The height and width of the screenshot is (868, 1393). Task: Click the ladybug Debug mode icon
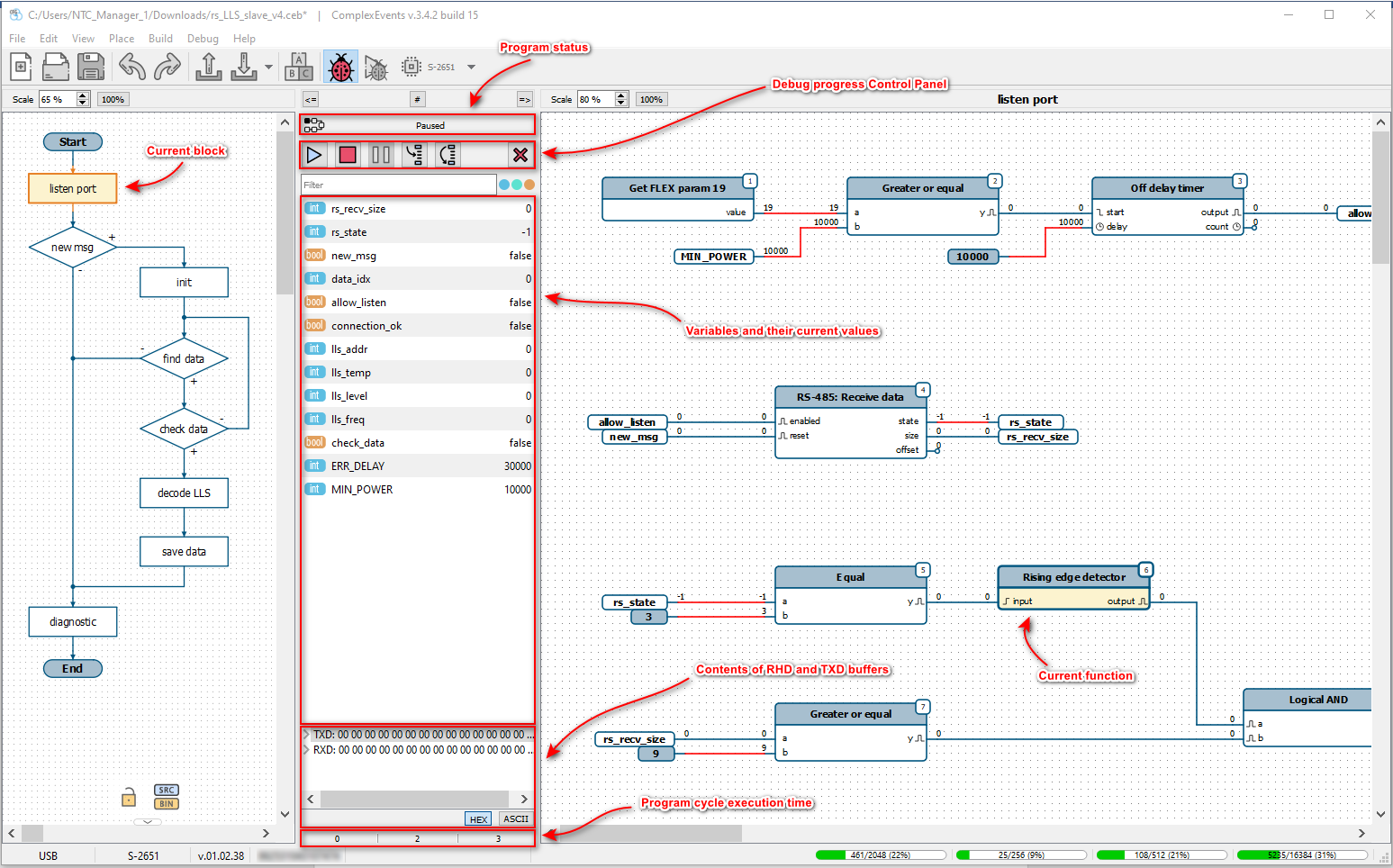pyautogui.click(x=341, y=68)
